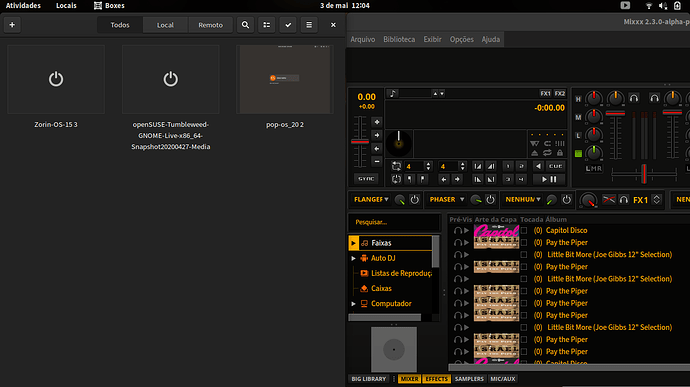690x387 pixels.
Task: Add a new box with plus icon
Action: [12, 25]
